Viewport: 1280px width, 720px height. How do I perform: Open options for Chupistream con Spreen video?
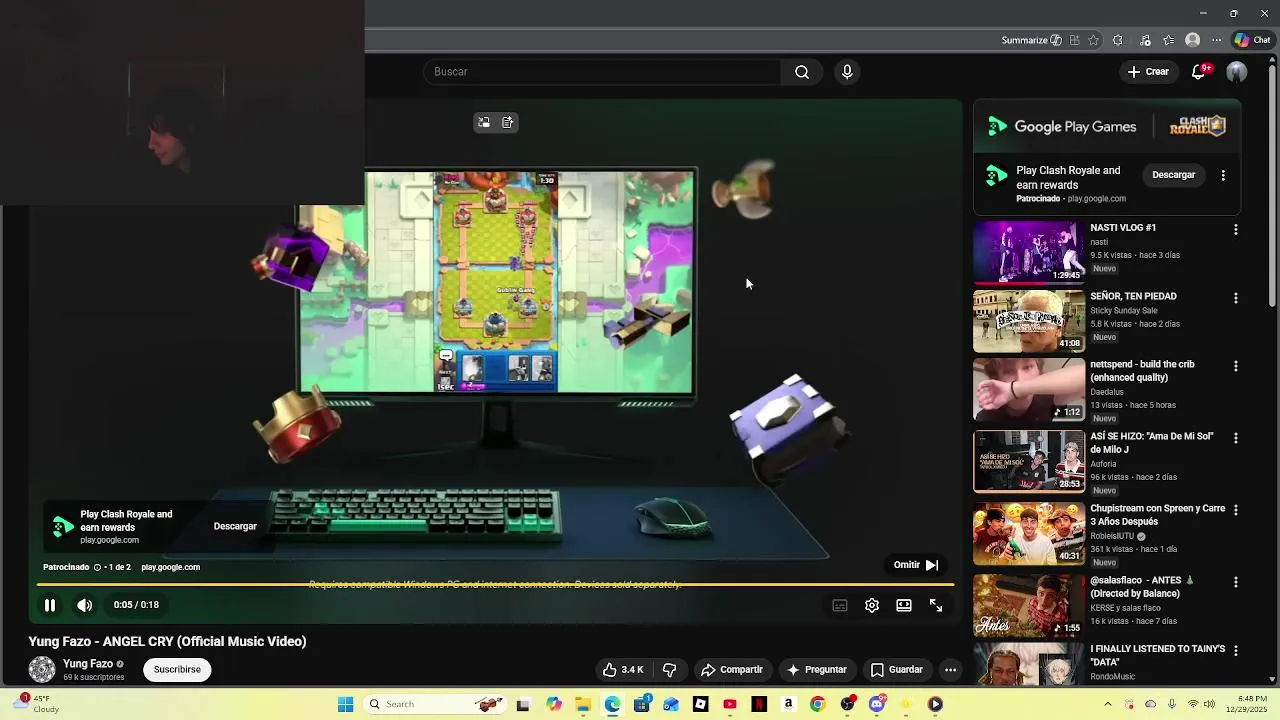pyautogui.click(x=1236, y=510)
